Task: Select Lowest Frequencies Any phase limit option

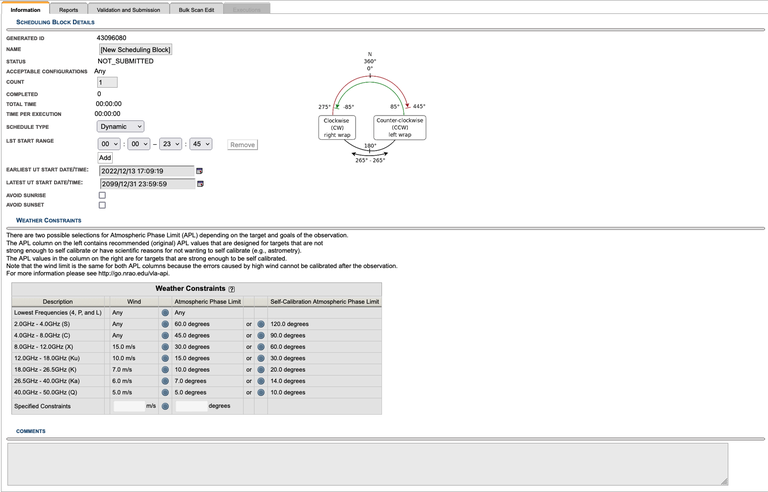Action: tap(165, 312)
